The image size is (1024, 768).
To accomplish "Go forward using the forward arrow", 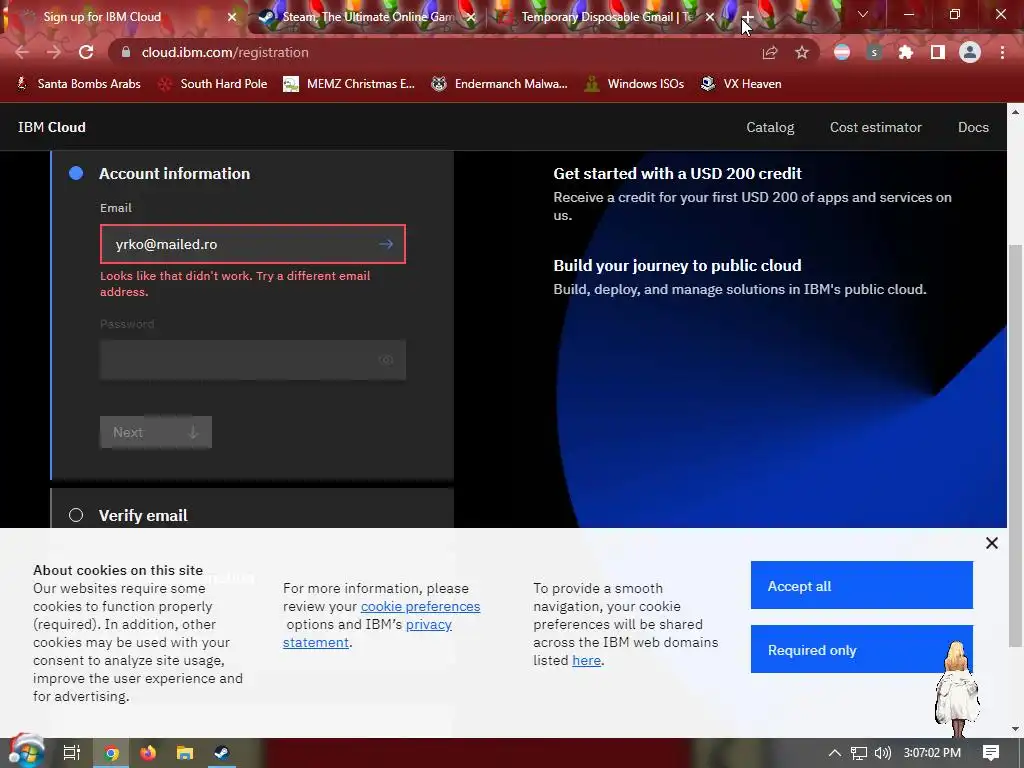I will 54,52.
